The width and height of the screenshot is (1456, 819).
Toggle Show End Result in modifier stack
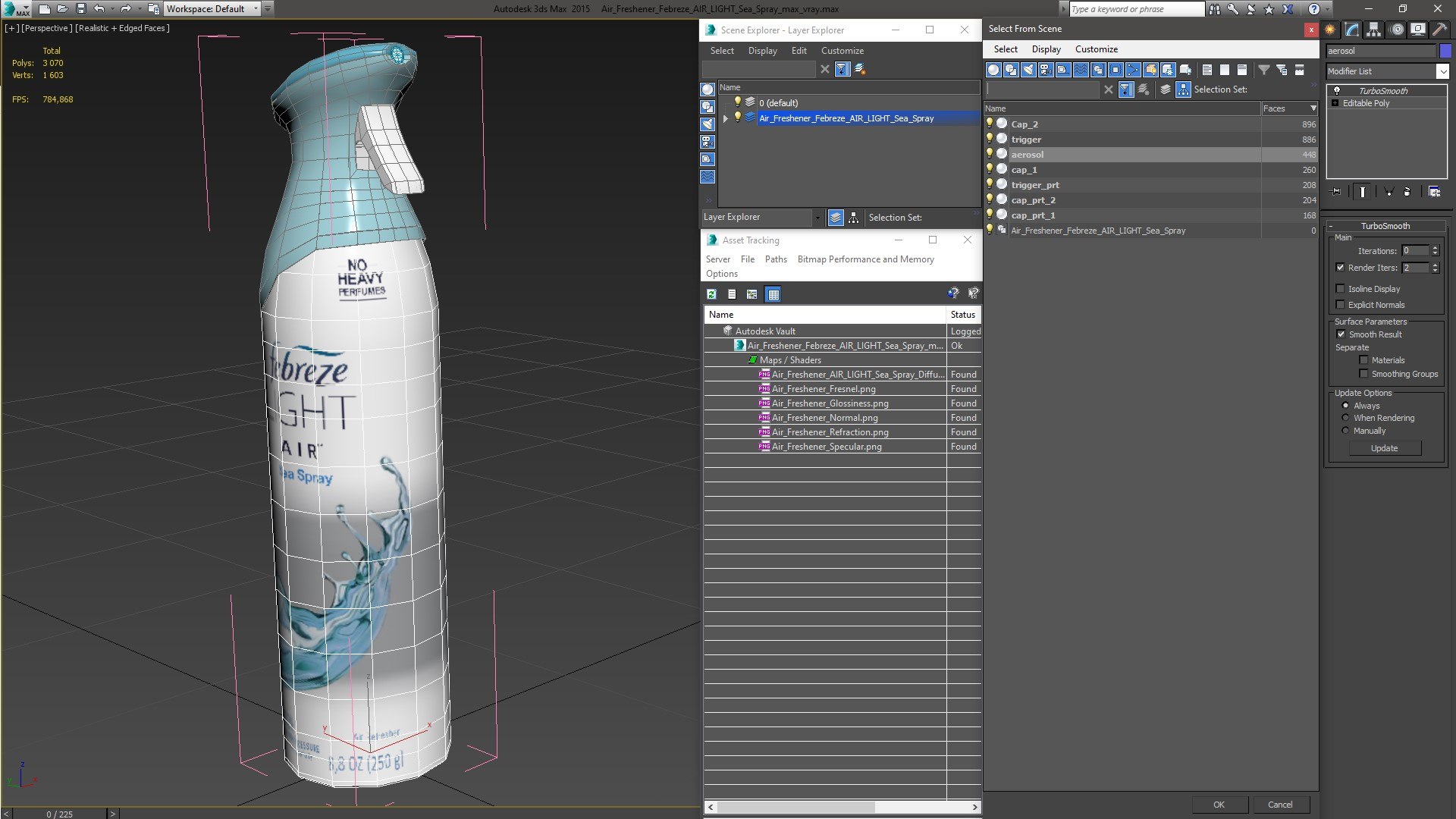point(1363,192)
